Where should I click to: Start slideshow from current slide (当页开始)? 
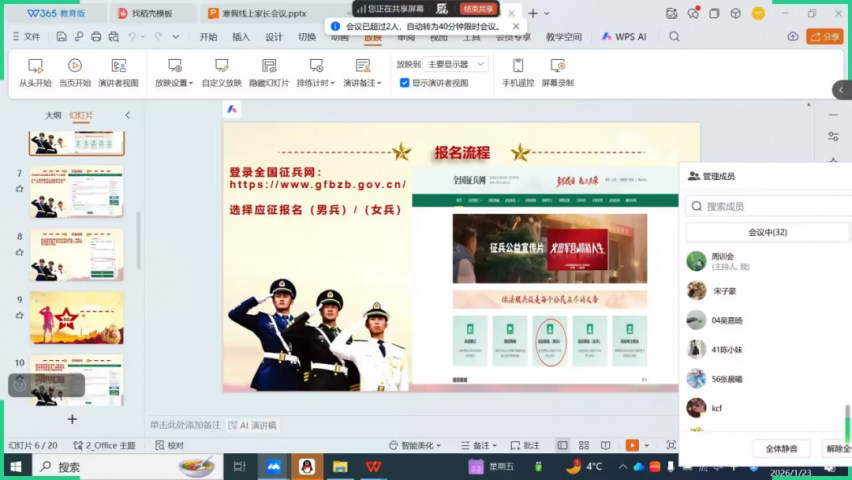pyautogui.click(x=74, y=66)
